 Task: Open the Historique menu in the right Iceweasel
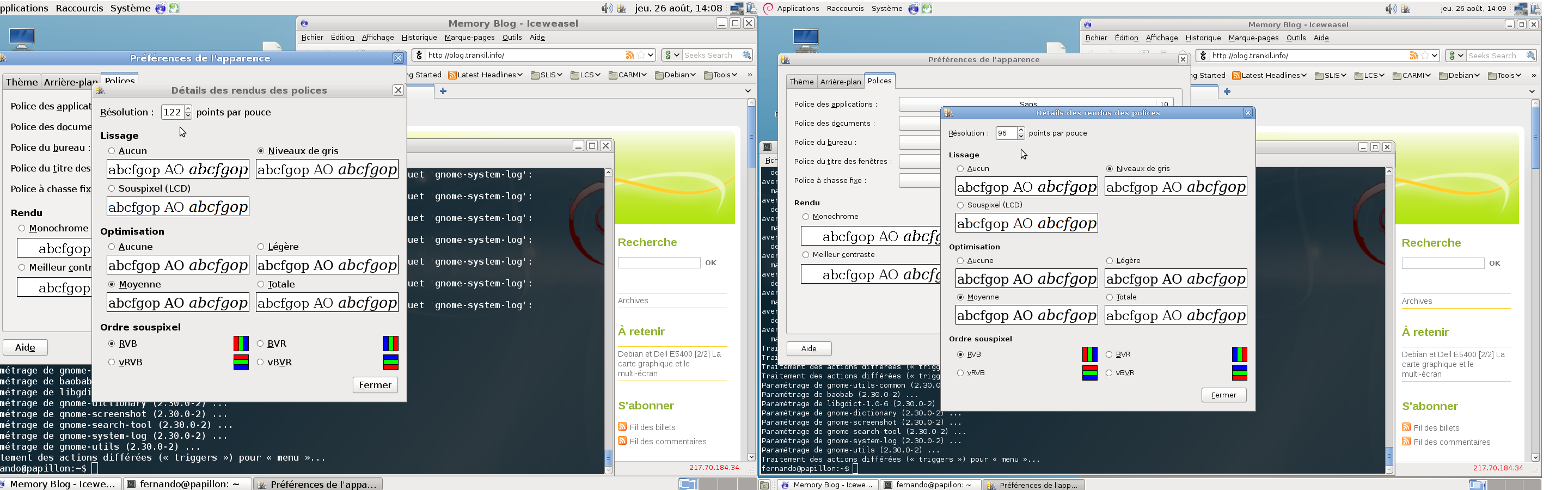[1203, 38]
